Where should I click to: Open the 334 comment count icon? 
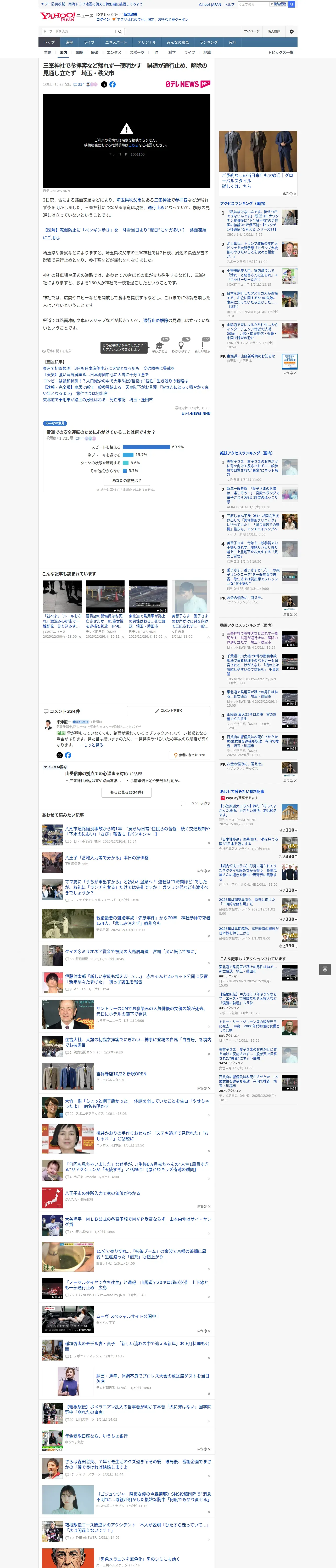pos(80,85)
